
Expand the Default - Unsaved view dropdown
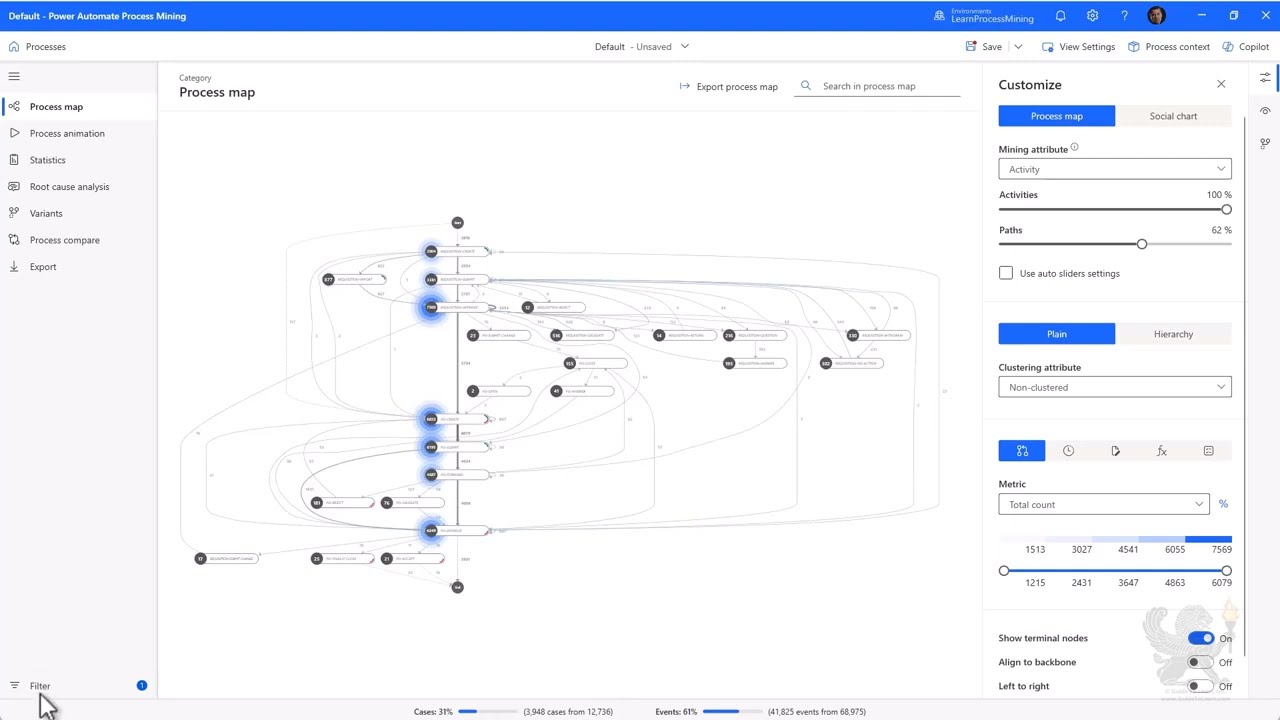(642, 47)
